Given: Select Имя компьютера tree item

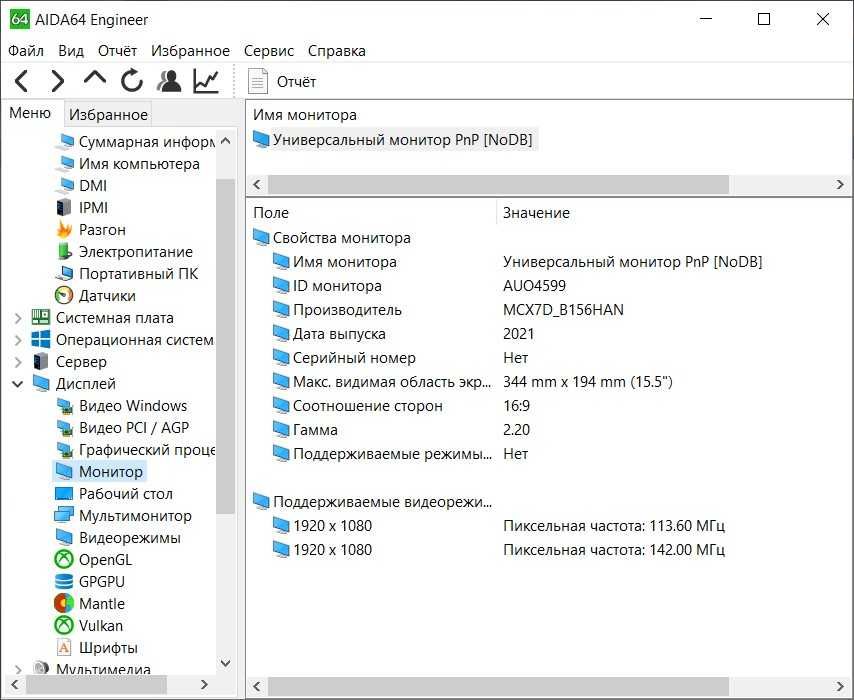Looking at the screenshot, I should pos(129,163).
